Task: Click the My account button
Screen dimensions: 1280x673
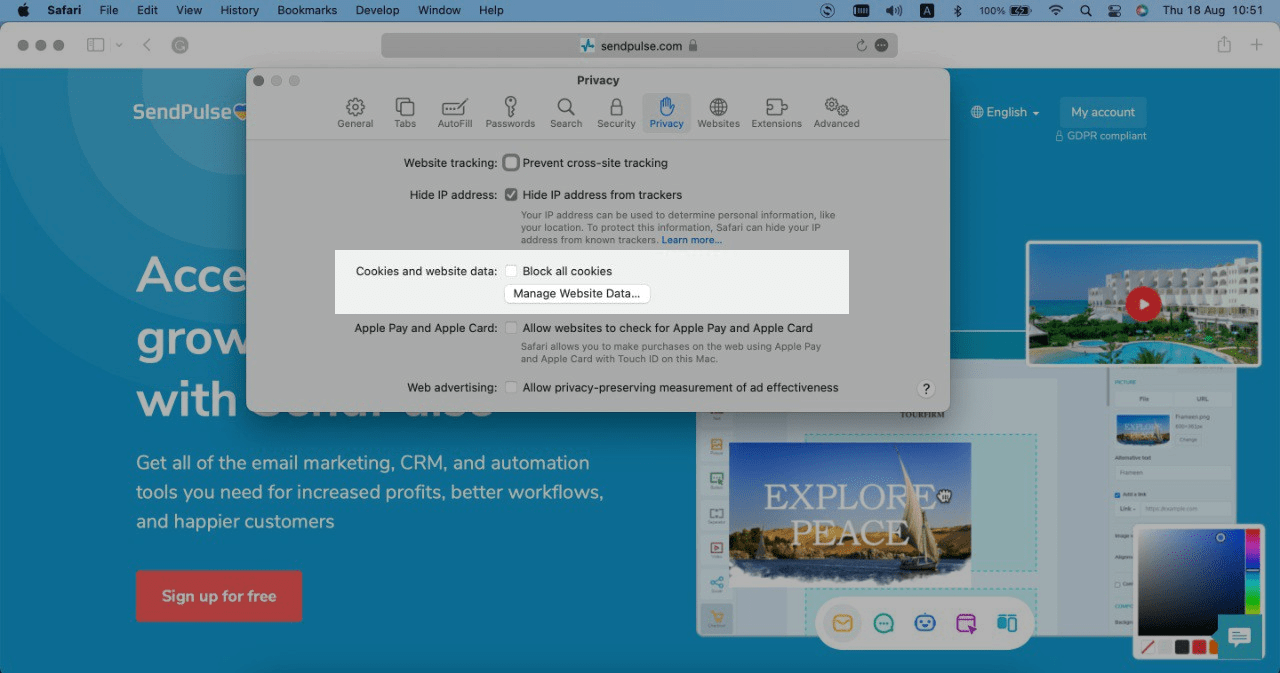Action: [1103, 112]
